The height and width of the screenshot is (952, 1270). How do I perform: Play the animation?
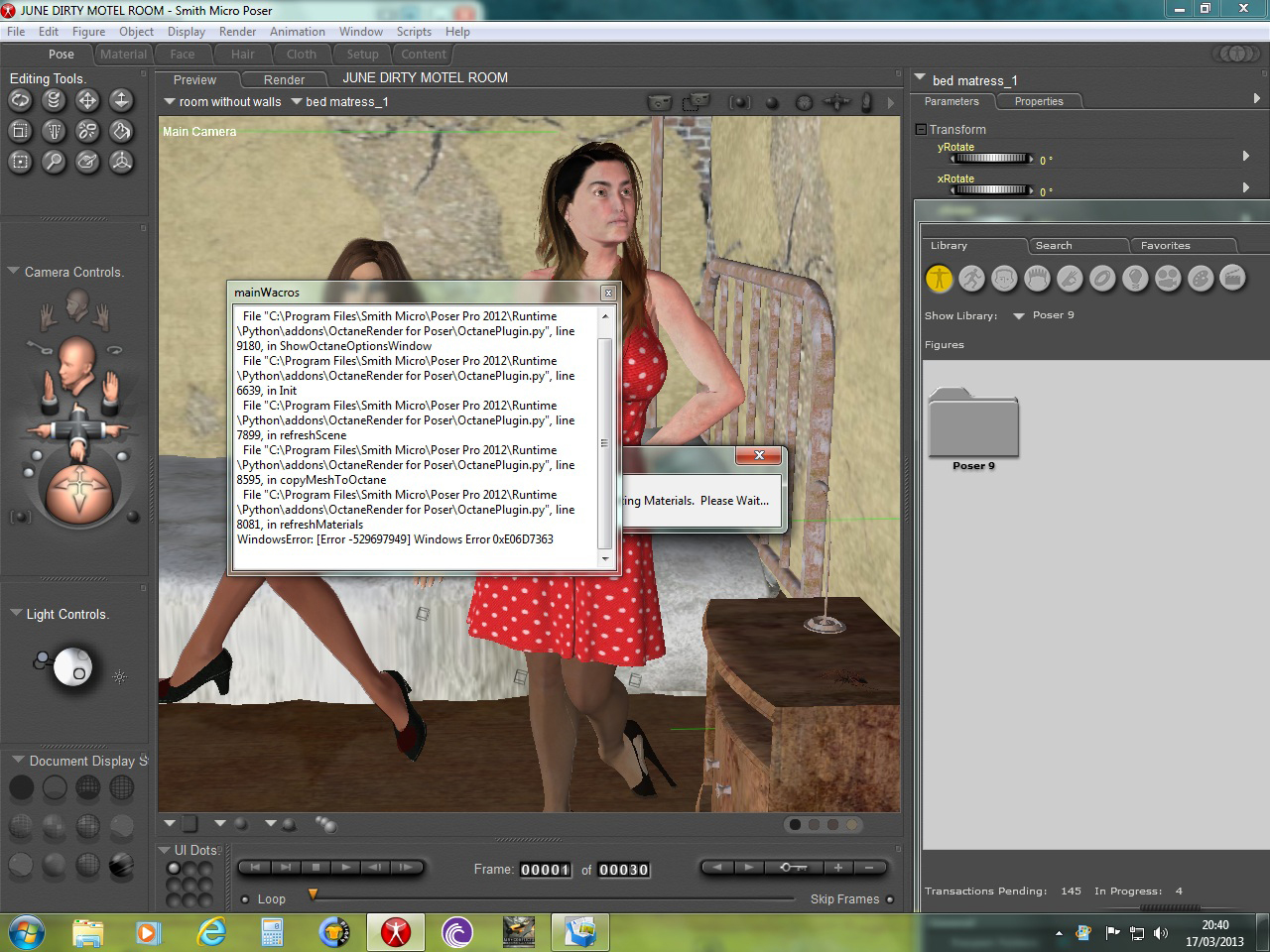[x=345, y=867]
